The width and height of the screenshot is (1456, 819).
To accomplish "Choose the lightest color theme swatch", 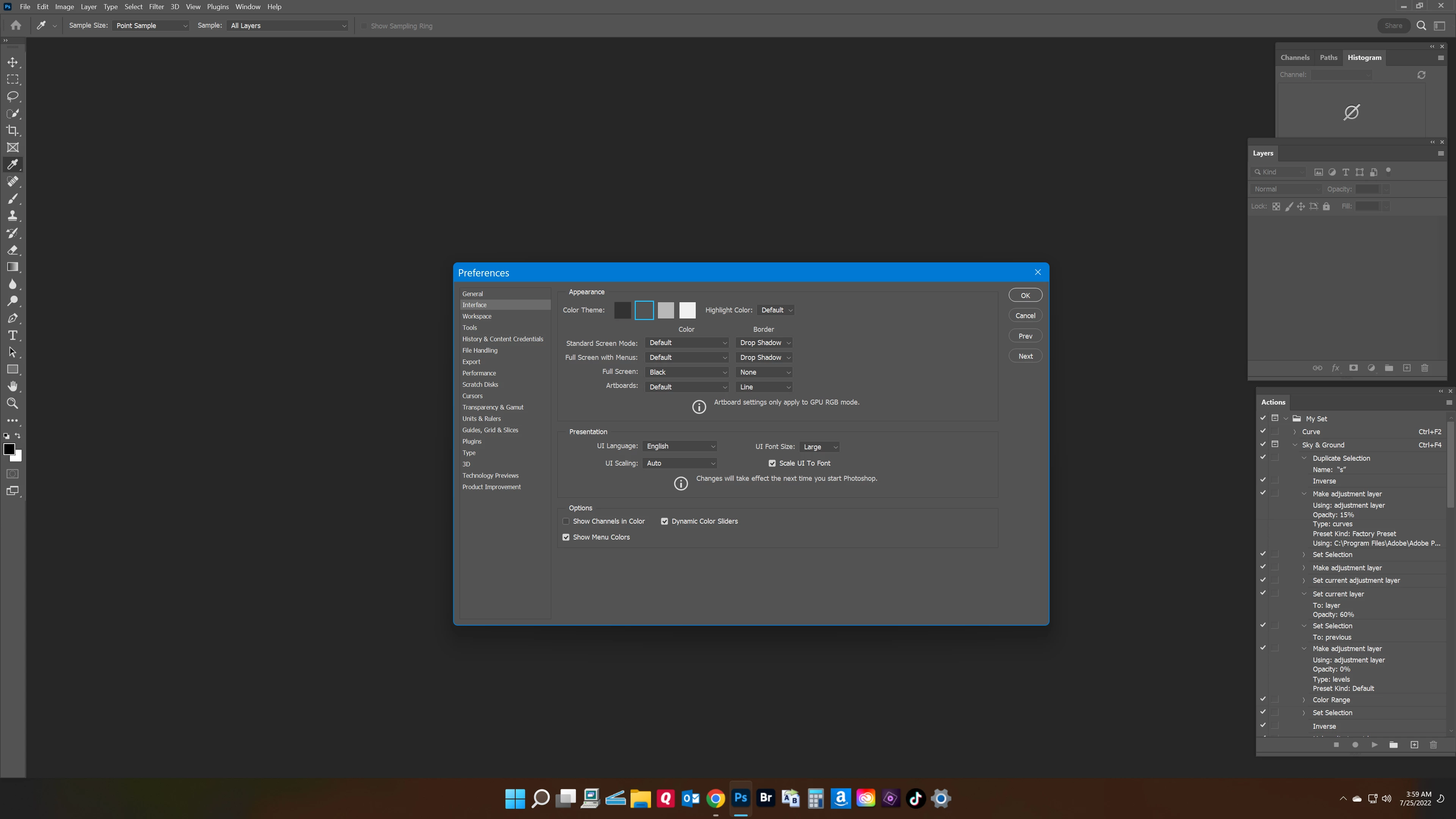I will [687, 310].
